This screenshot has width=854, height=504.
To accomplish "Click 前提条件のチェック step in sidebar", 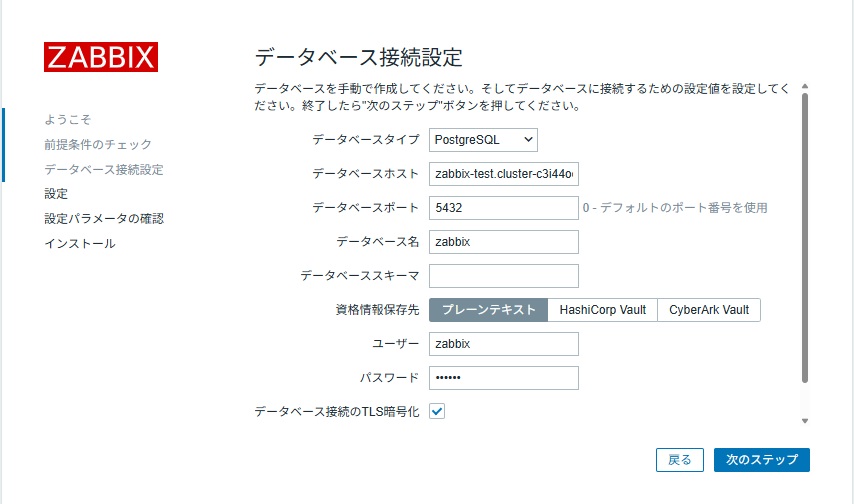I will (98, 145).
